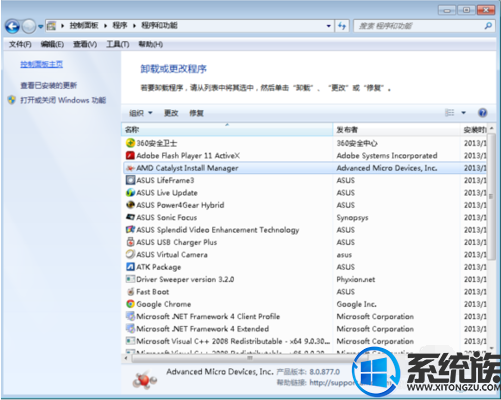
Task: Click 打开或关闭 Windows 功能 link
Action: pos(63,100)
